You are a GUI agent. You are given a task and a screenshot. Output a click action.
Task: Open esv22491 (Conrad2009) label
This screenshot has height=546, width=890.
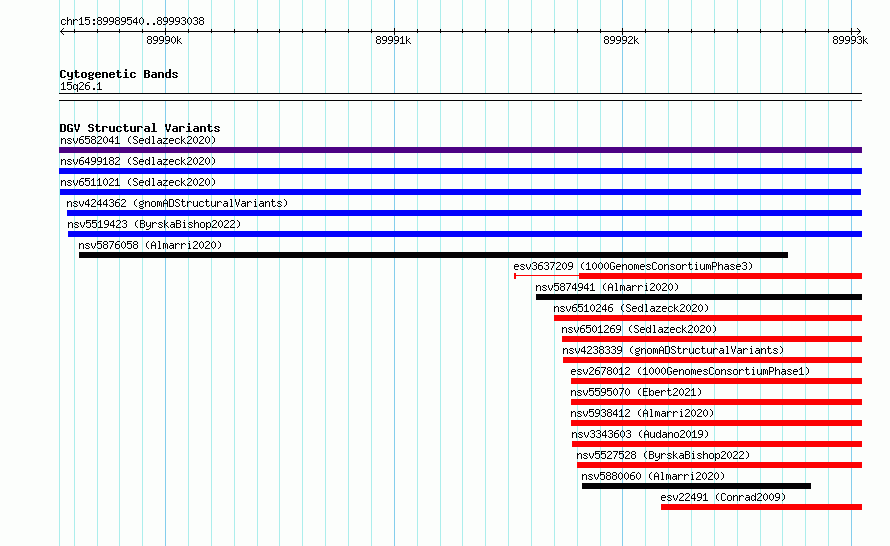(723, 497)
